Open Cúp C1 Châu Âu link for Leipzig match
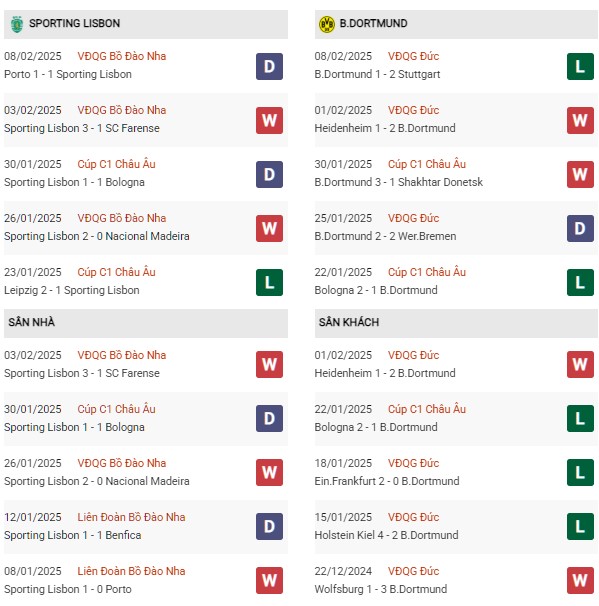599x606 pixels. pos(116,272)
